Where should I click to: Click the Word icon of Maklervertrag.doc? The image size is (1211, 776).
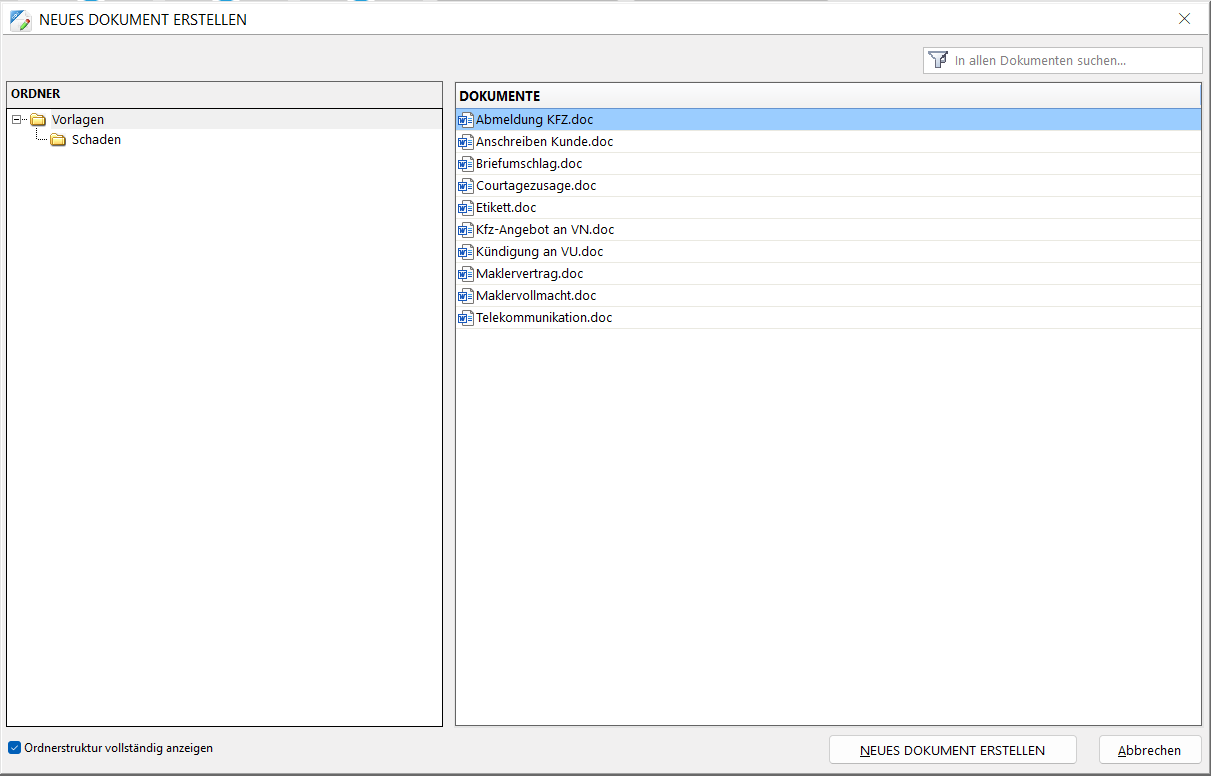(465, 274)
